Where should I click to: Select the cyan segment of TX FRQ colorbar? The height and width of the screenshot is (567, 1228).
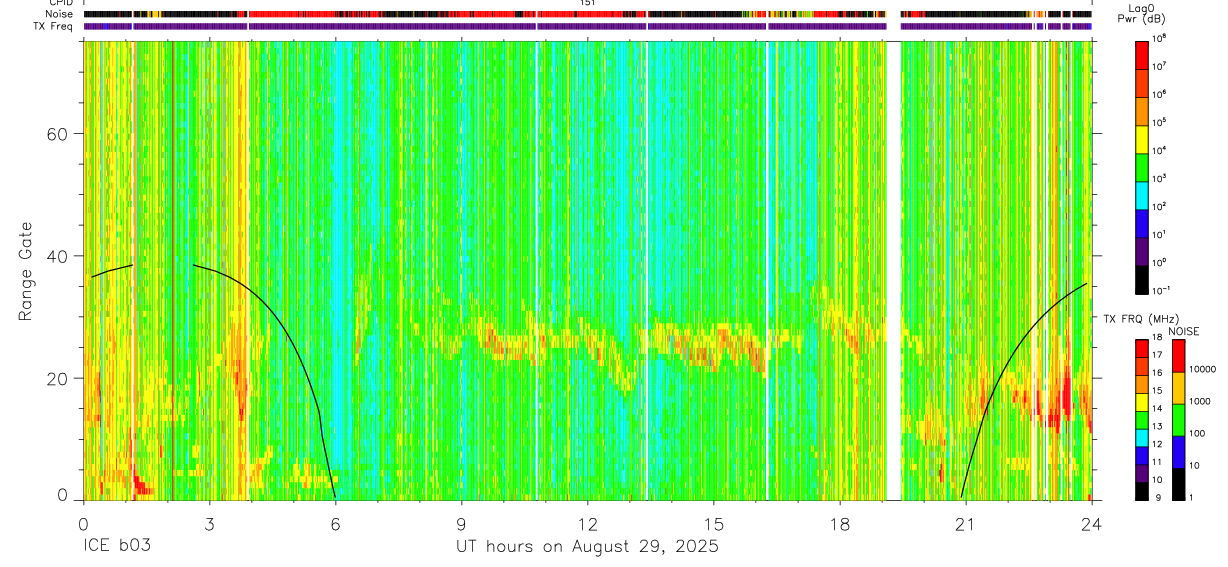(x=1142, y=437)
